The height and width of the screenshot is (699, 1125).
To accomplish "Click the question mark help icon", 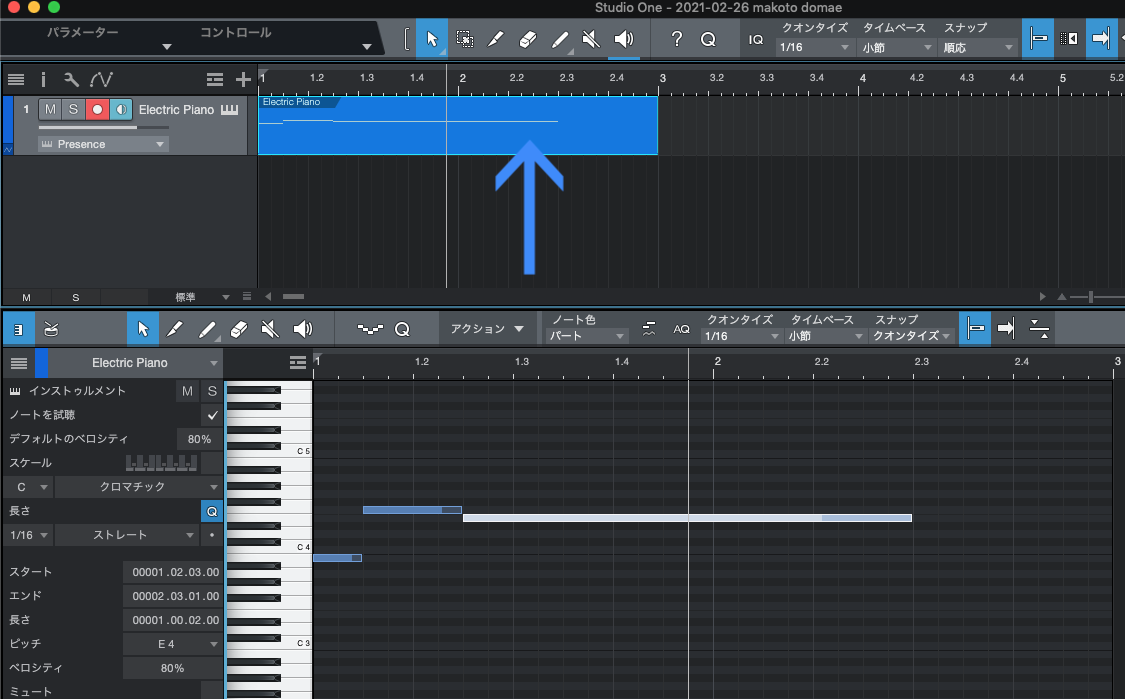I will [677, 39].
